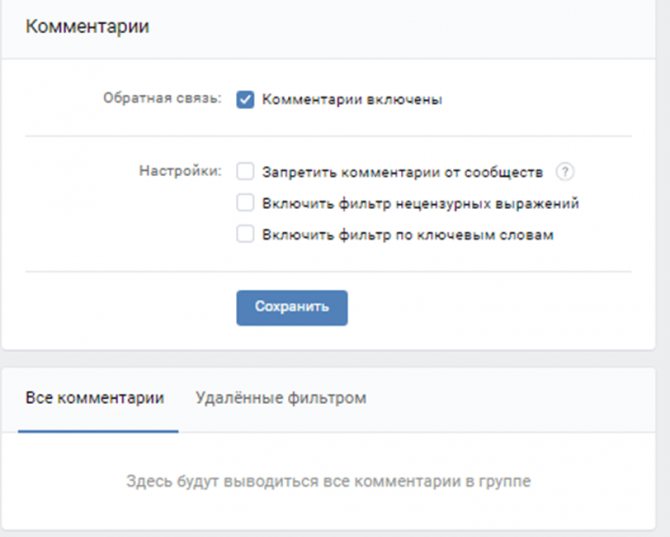Click the blue underline beneath Все комментарии

[98, 431]
